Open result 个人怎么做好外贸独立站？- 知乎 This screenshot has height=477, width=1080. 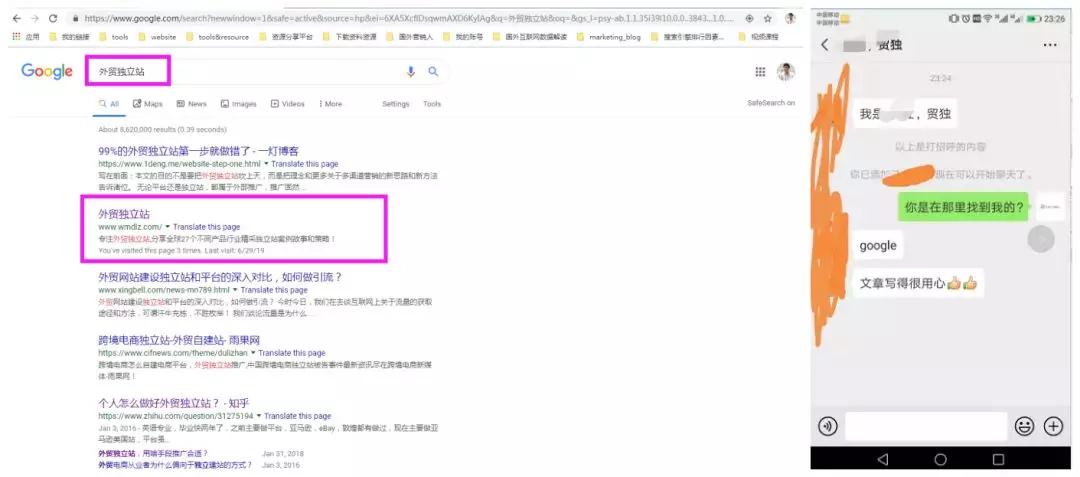pyautogui.click(x=174, y=403)
